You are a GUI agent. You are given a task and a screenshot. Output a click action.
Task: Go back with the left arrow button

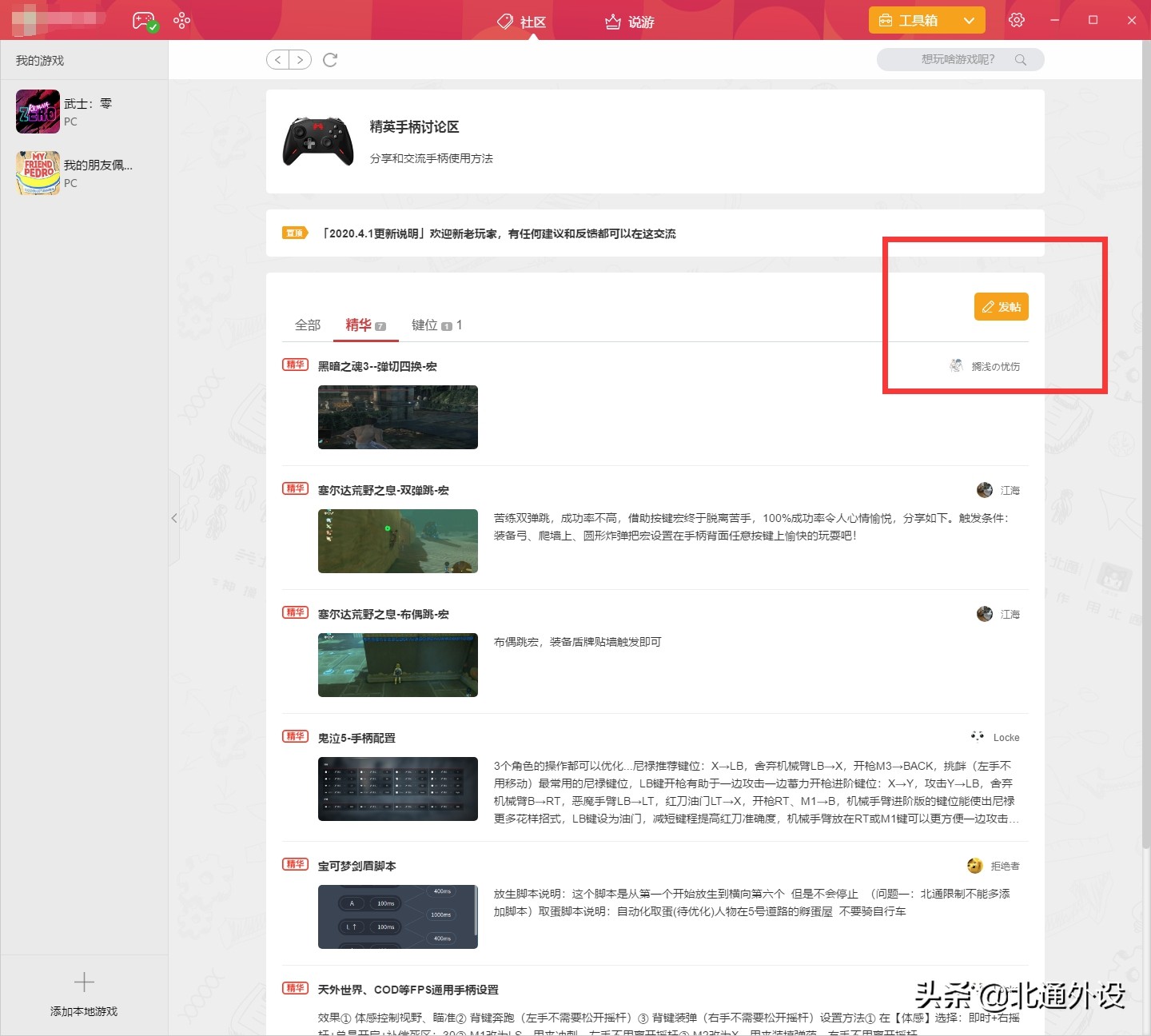pos(277,60)
